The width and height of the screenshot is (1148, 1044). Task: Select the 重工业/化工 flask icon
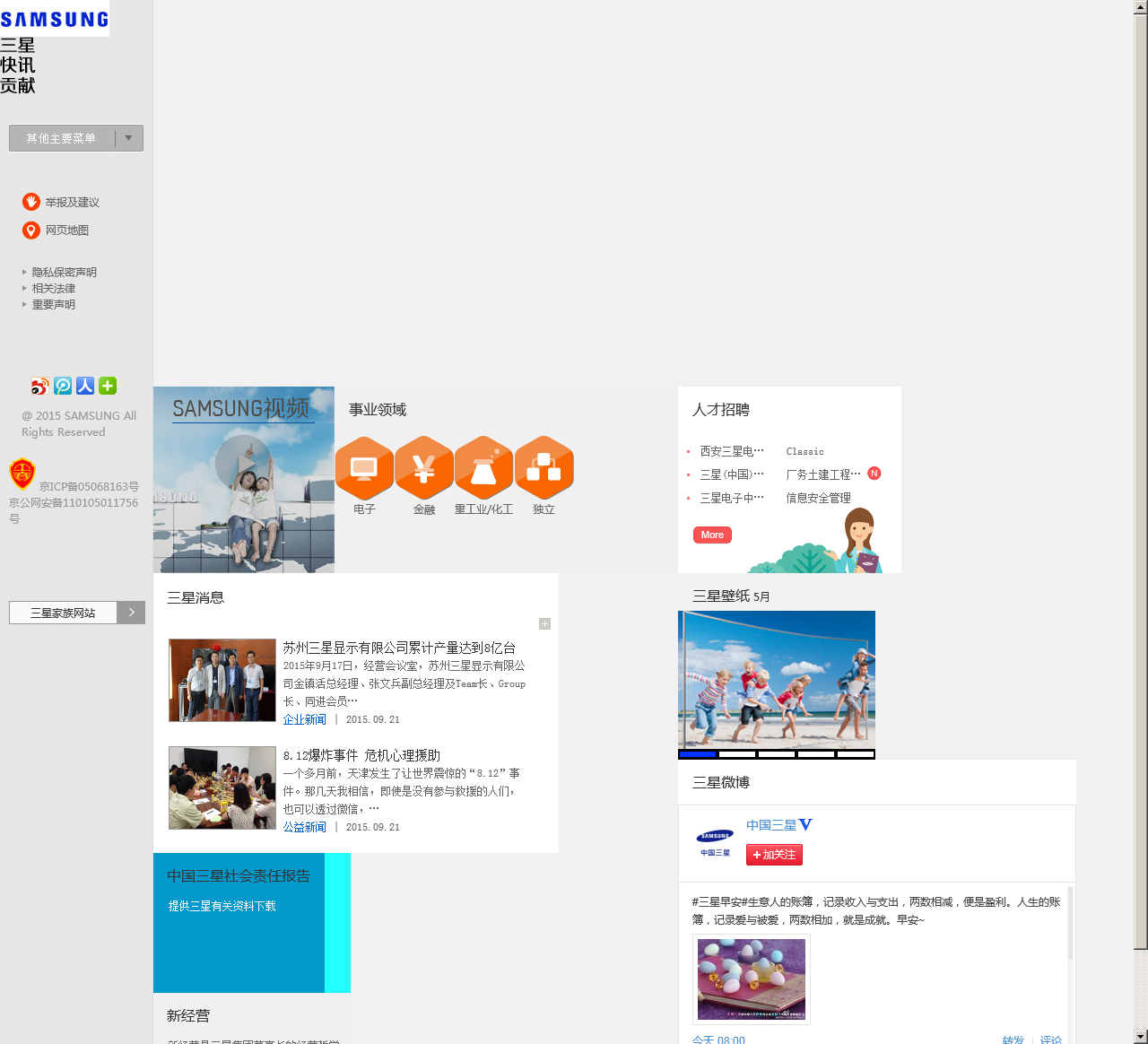pos(483,467)
